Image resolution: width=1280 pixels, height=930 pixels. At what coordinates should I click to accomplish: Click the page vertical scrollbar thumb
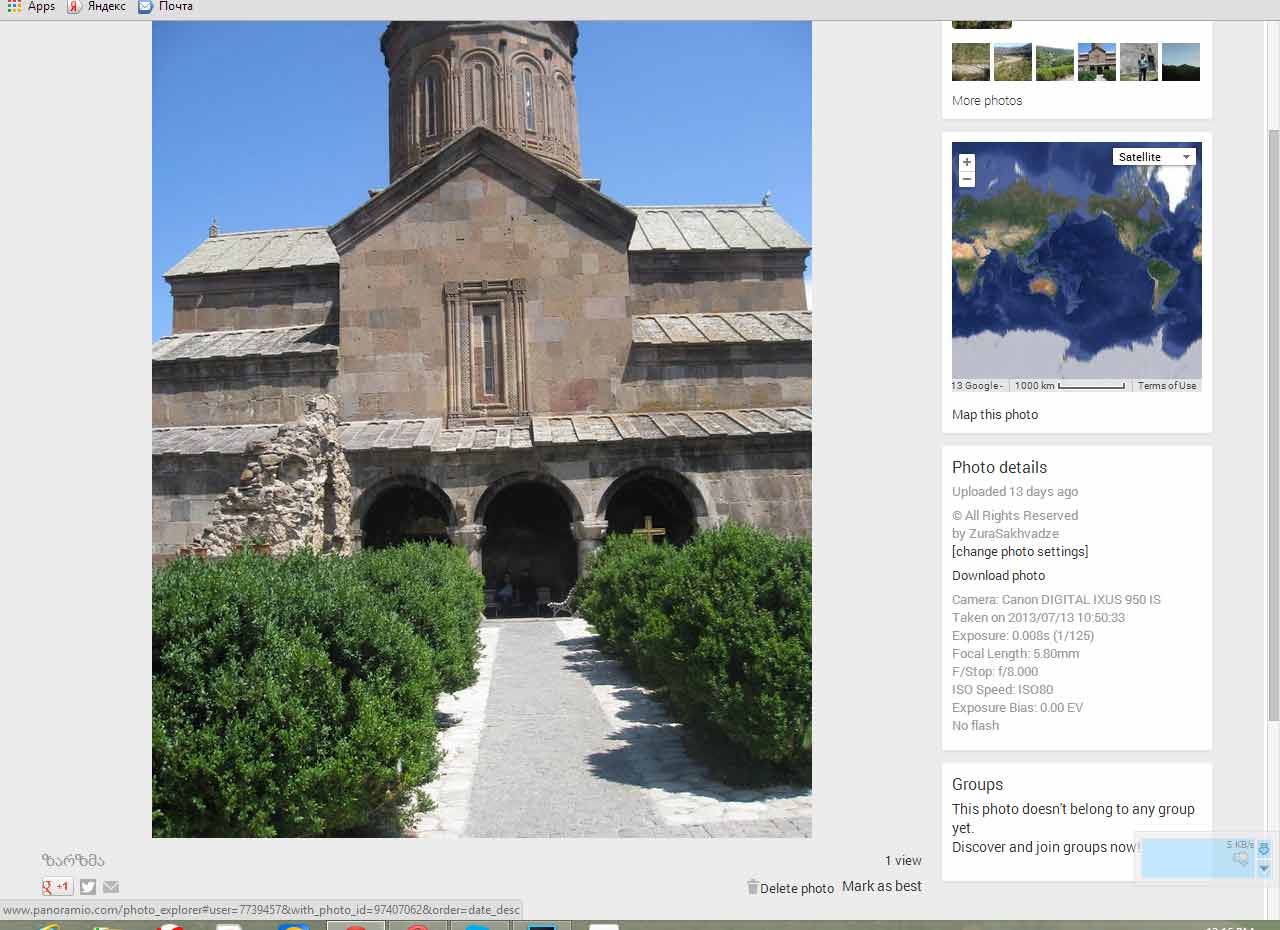click(x=1273, y=420)
